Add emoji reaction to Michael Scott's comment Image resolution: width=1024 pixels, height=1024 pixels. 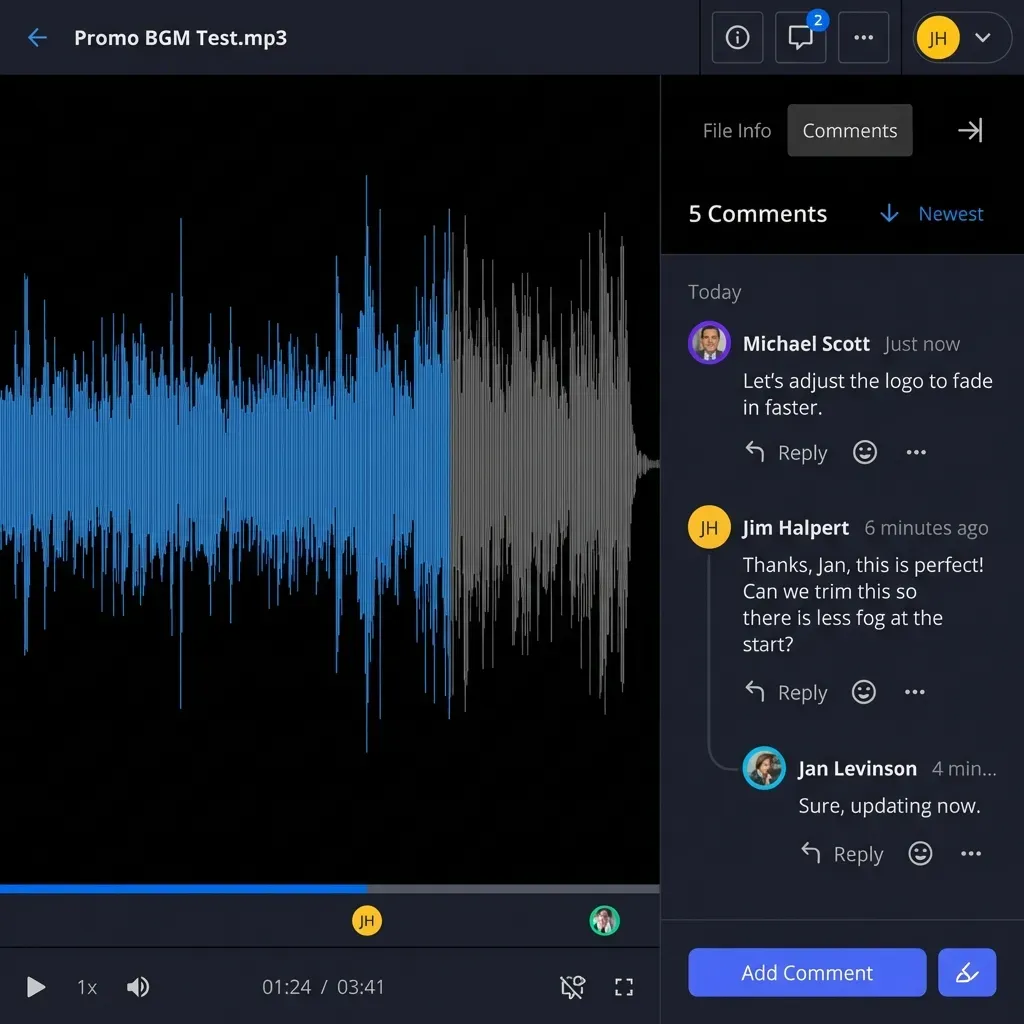click(864, 452)
